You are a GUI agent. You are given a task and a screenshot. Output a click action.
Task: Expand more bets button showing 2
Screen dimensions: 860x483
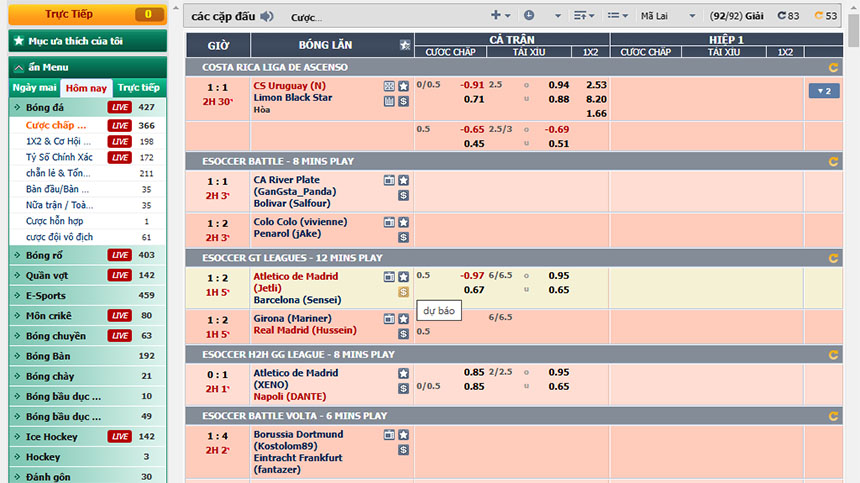pos(824,91)
